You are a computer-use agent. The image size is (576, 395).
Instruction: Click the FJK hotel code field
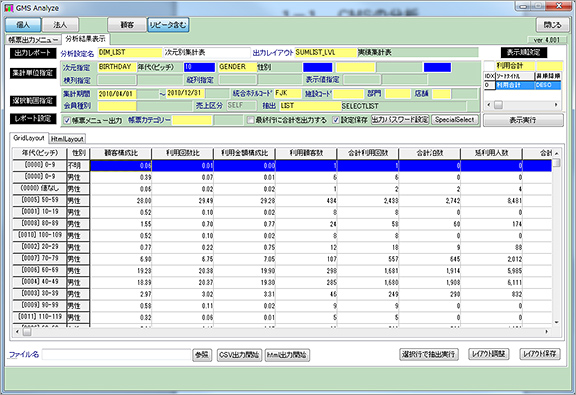coord(288,93)
